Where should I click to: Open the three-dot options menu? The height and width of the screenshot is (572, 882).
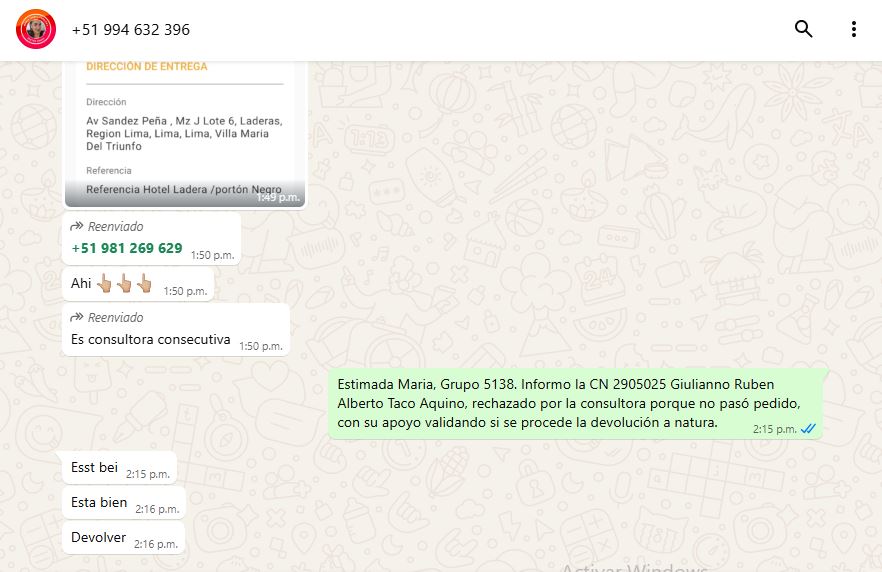point(853,30)
